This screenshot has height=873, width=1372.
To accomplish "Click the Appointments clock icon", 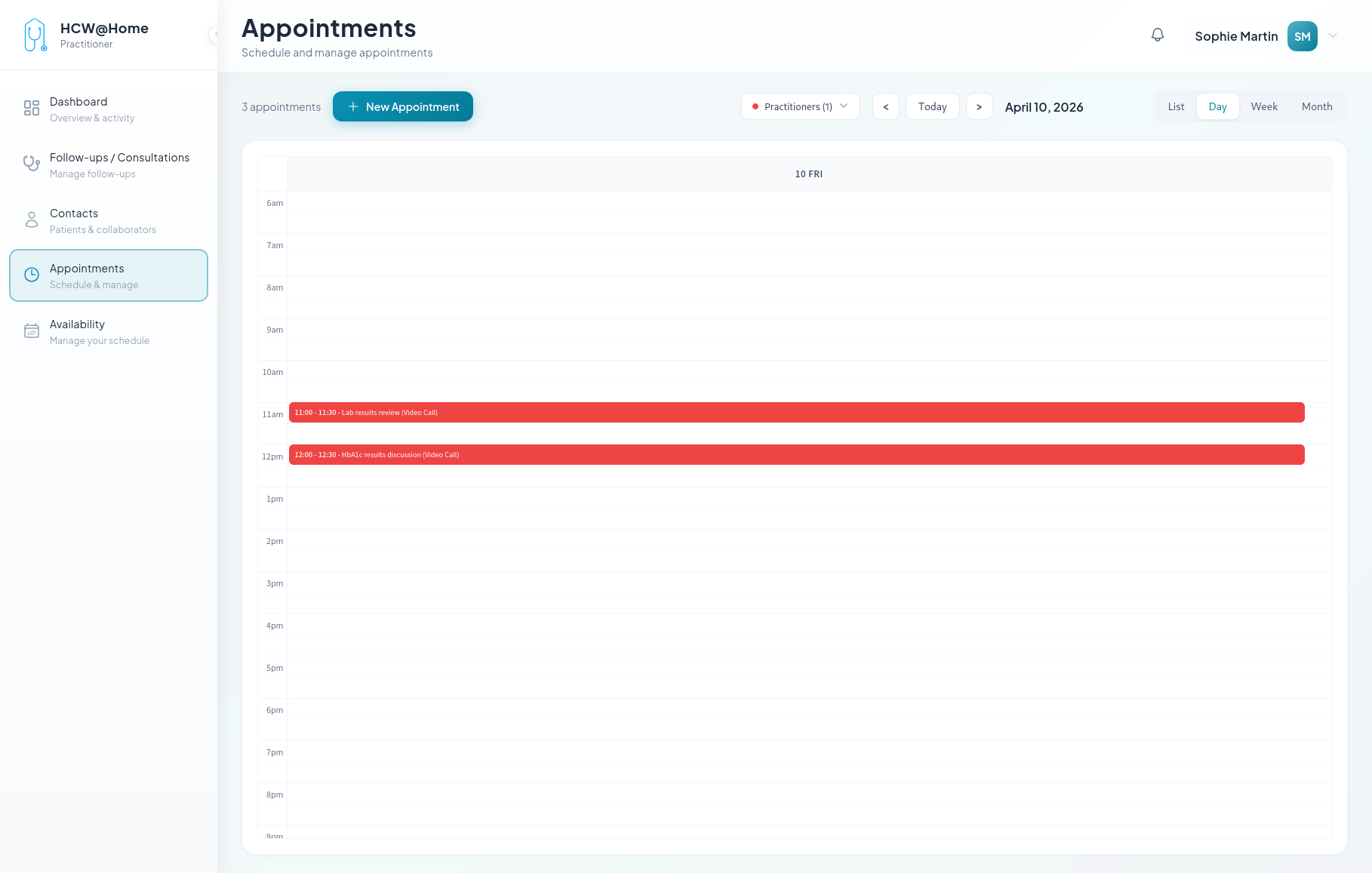I will (31, 275).
